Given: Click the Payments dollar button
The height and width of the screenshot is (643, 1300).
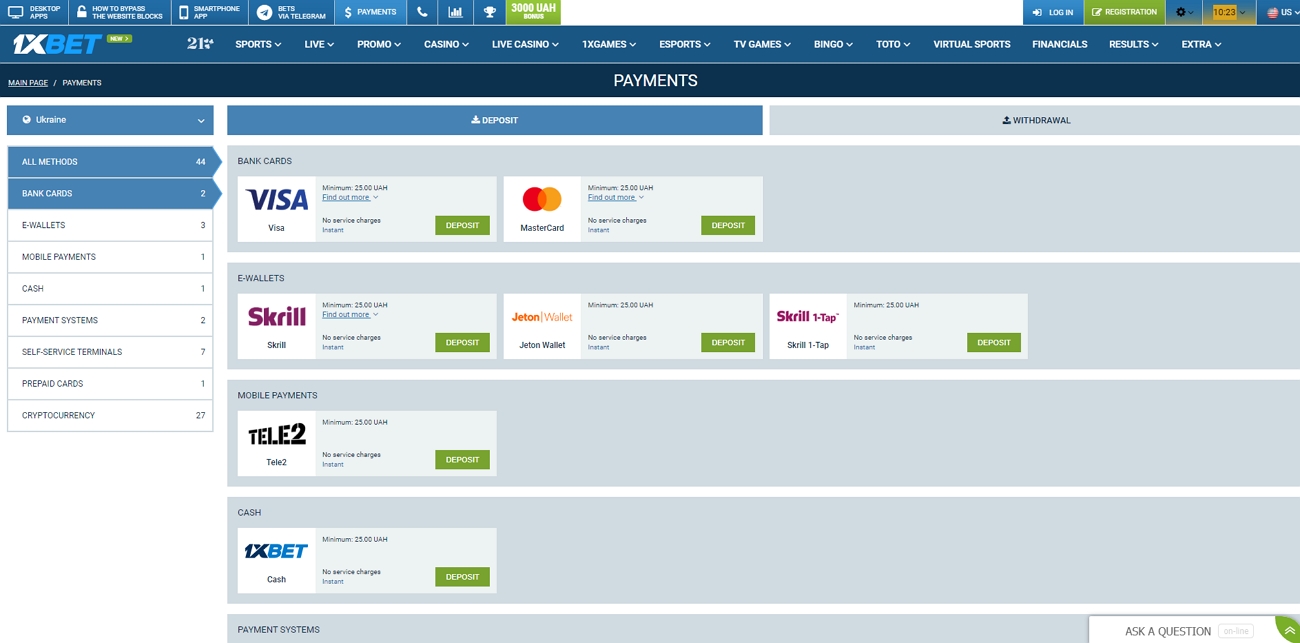Looking at the screenshot, I should [x=370, y=12].
